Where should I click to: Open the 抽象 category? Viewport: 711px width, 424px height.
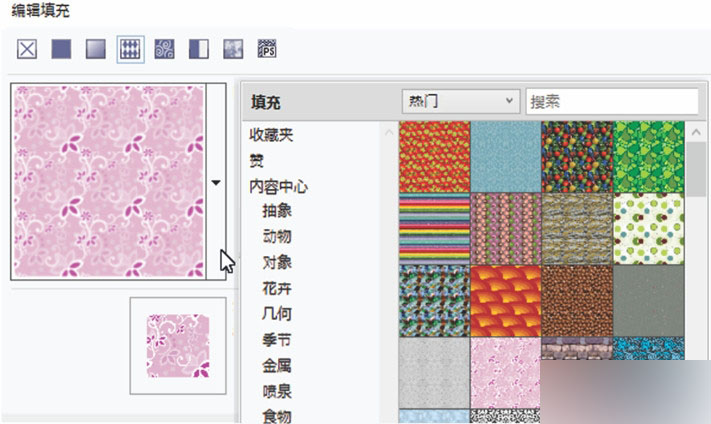click(277, 211)
